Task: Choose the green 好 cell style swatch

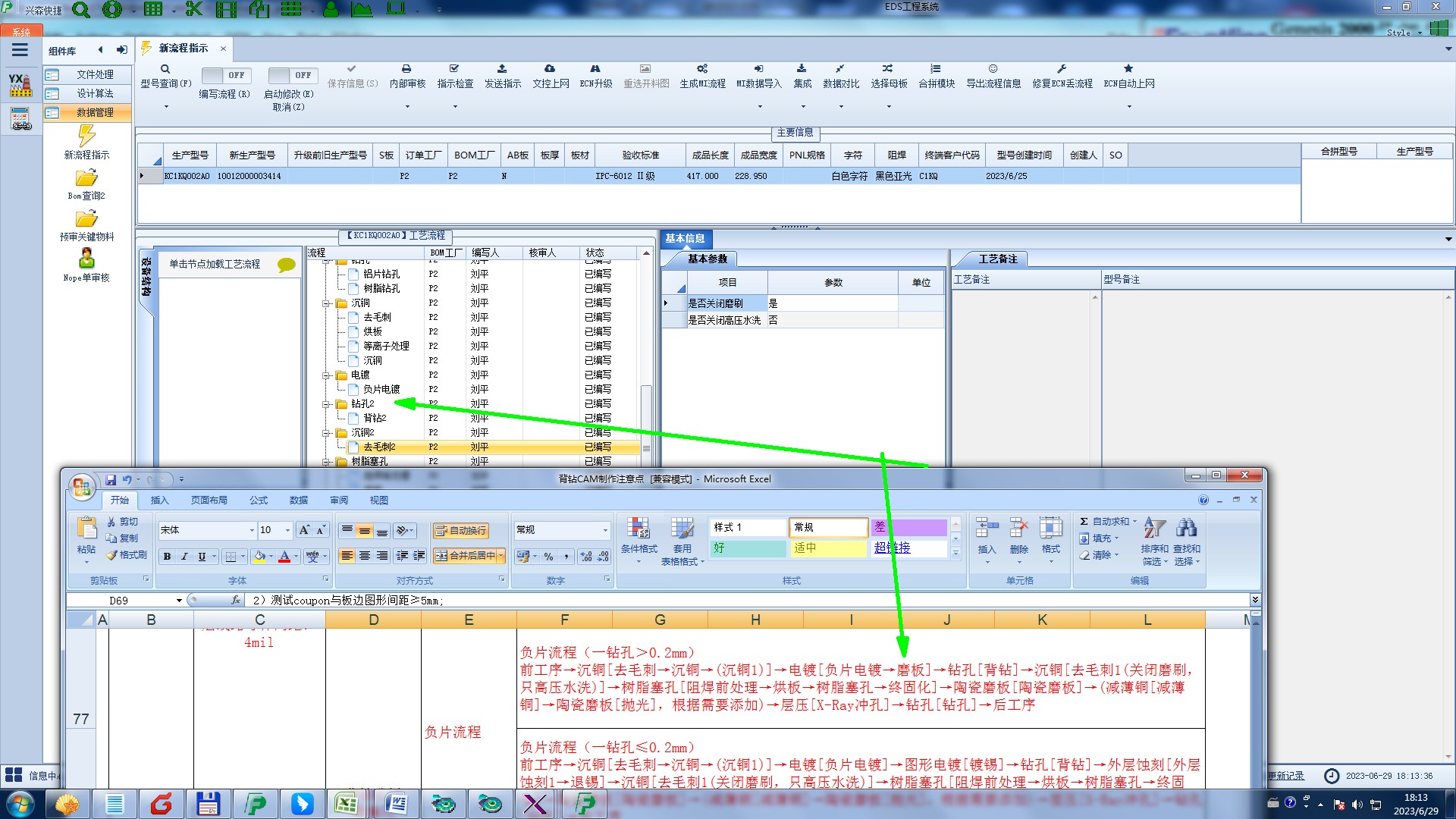Action: point(747,548)
